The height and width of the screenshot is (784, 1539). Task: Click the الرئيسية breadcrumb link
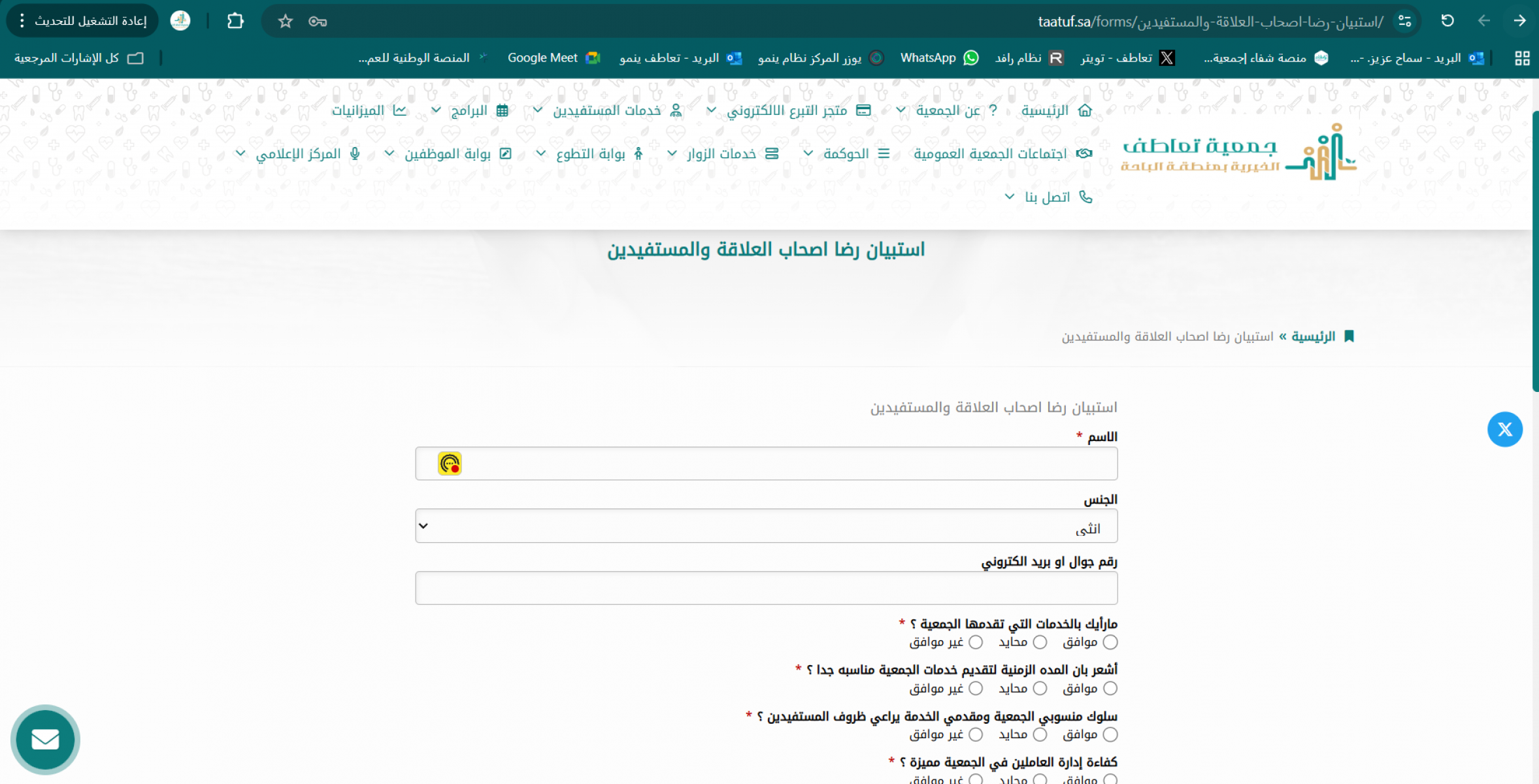1313,336
